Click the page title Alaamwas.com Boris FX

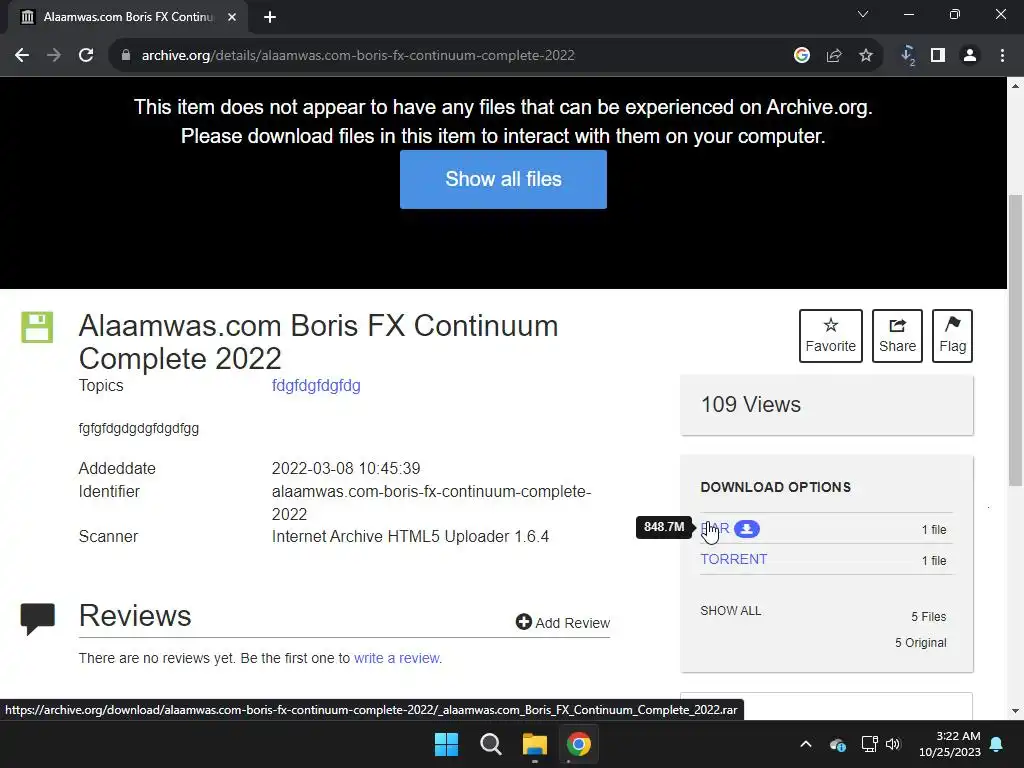tap(319, 342)
